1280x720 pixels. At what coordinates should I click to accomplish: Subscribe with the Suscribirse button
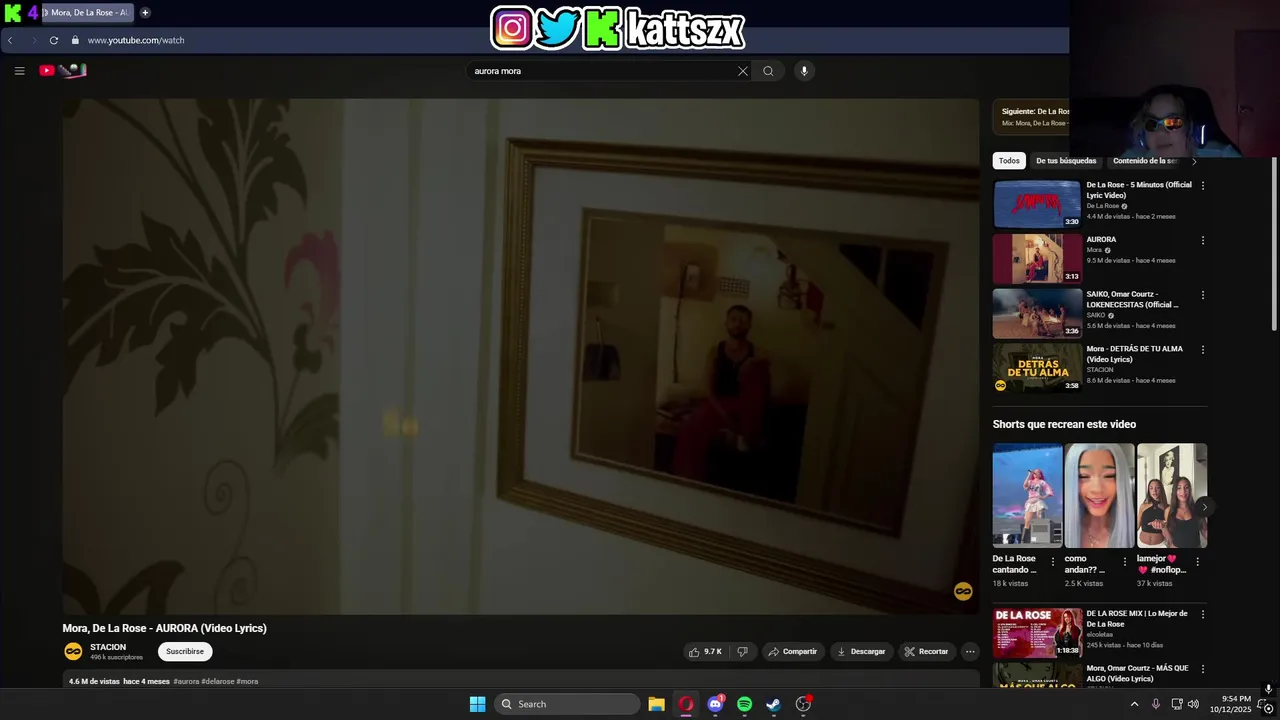pos(185,651)
